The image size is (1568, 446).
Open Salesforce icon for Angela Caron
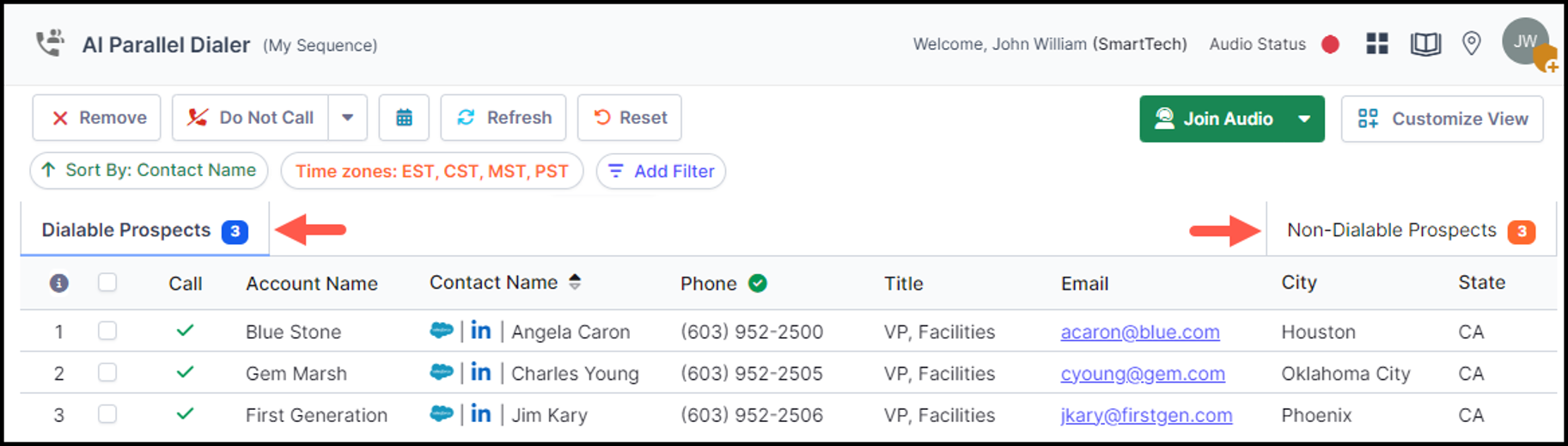[441, 331]
